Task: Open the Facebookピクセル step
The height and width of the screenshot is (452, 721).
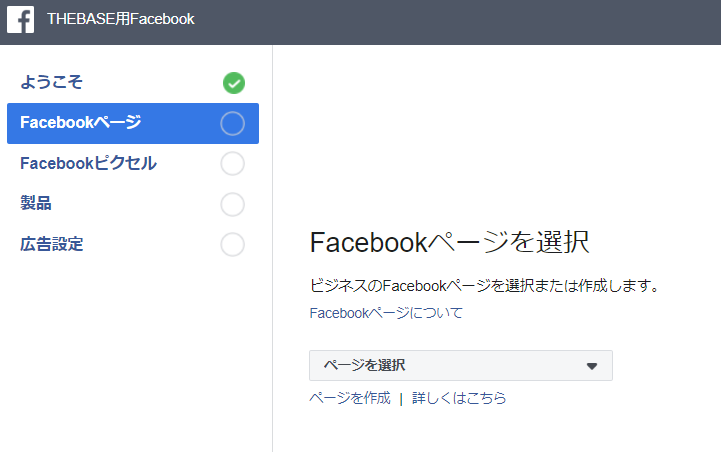Action: point(133,164)
